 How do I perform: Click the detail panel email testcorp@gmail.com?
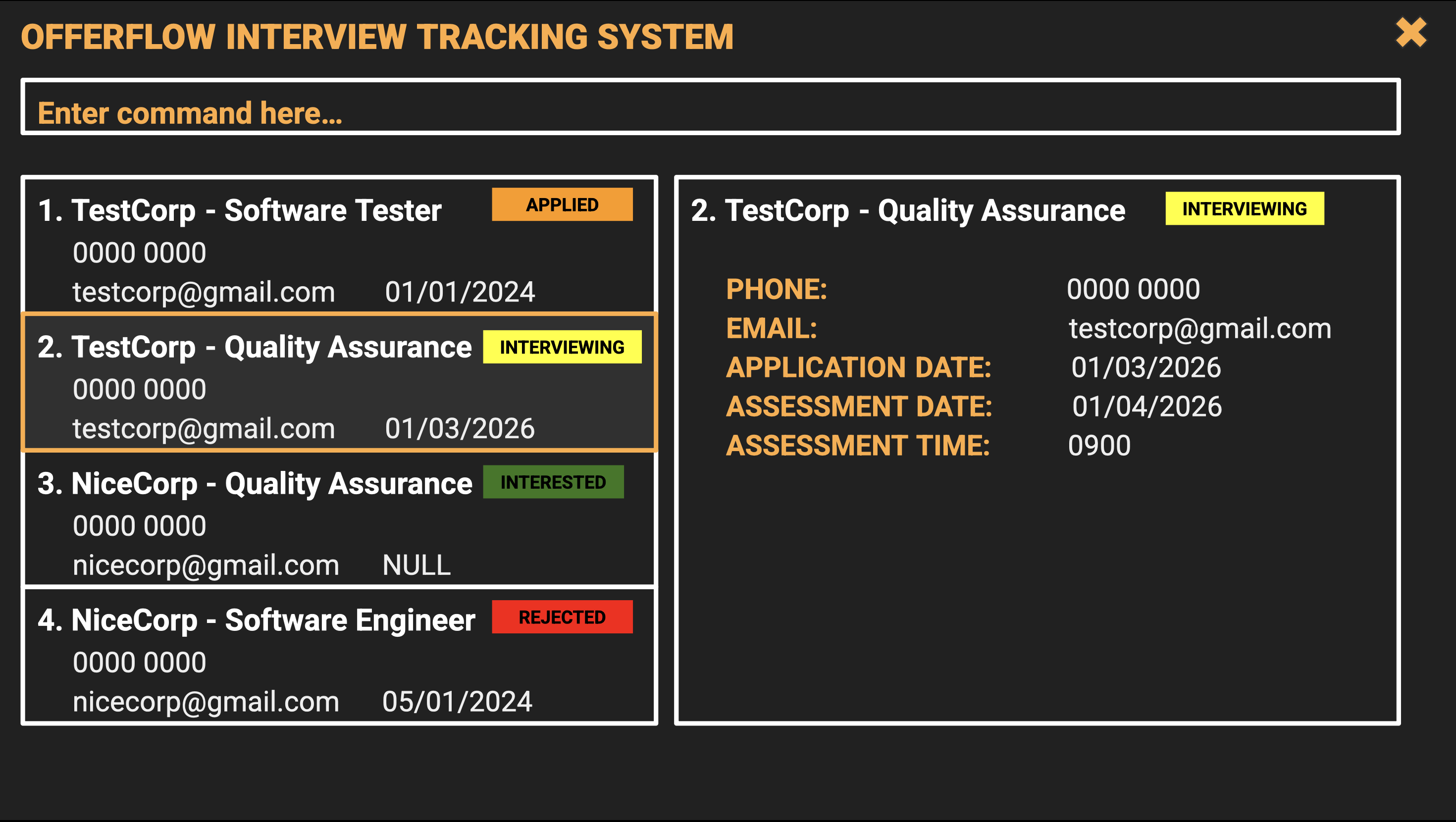[1199, 328]
